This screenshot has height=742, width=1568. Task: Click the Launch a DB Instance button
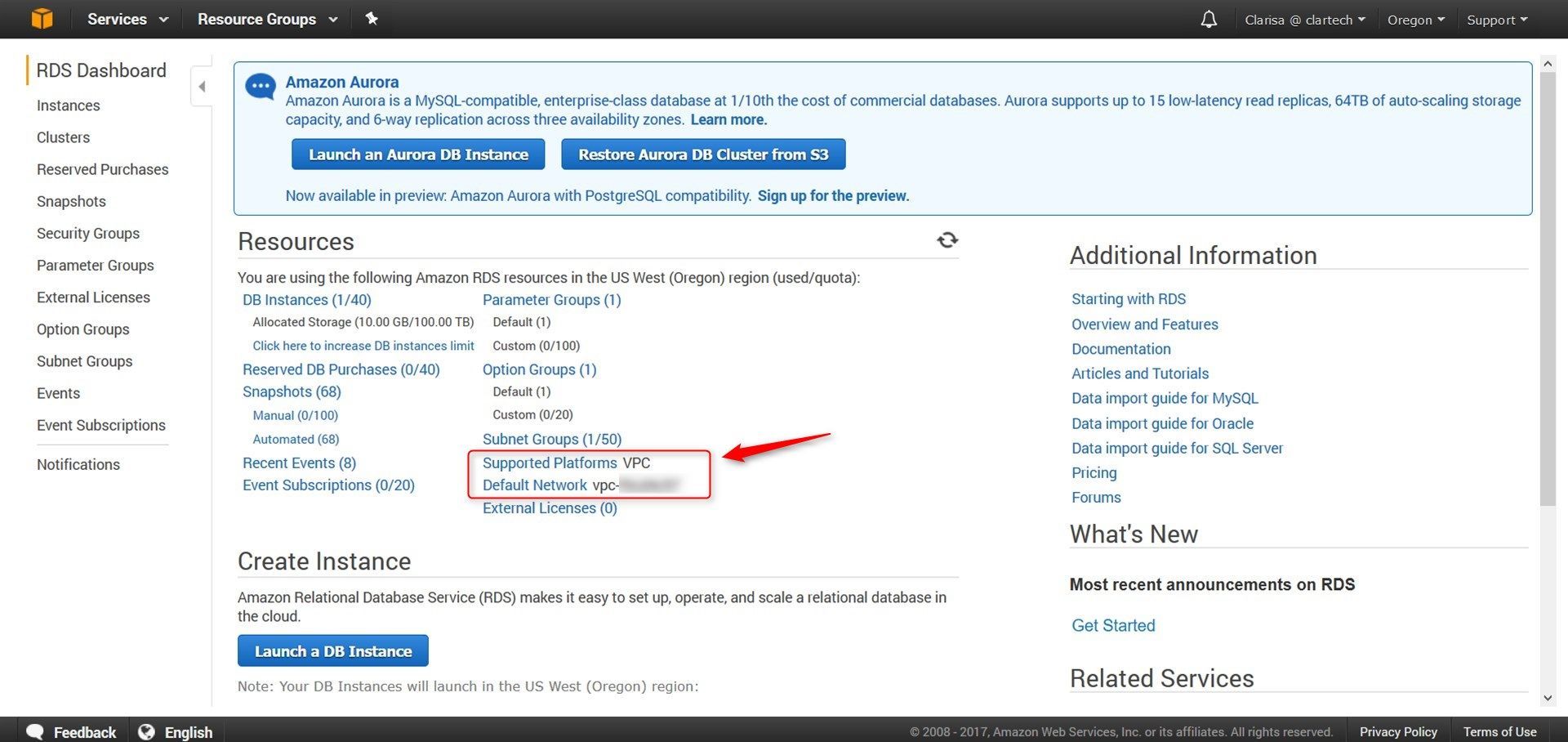(x=333, y=651)
